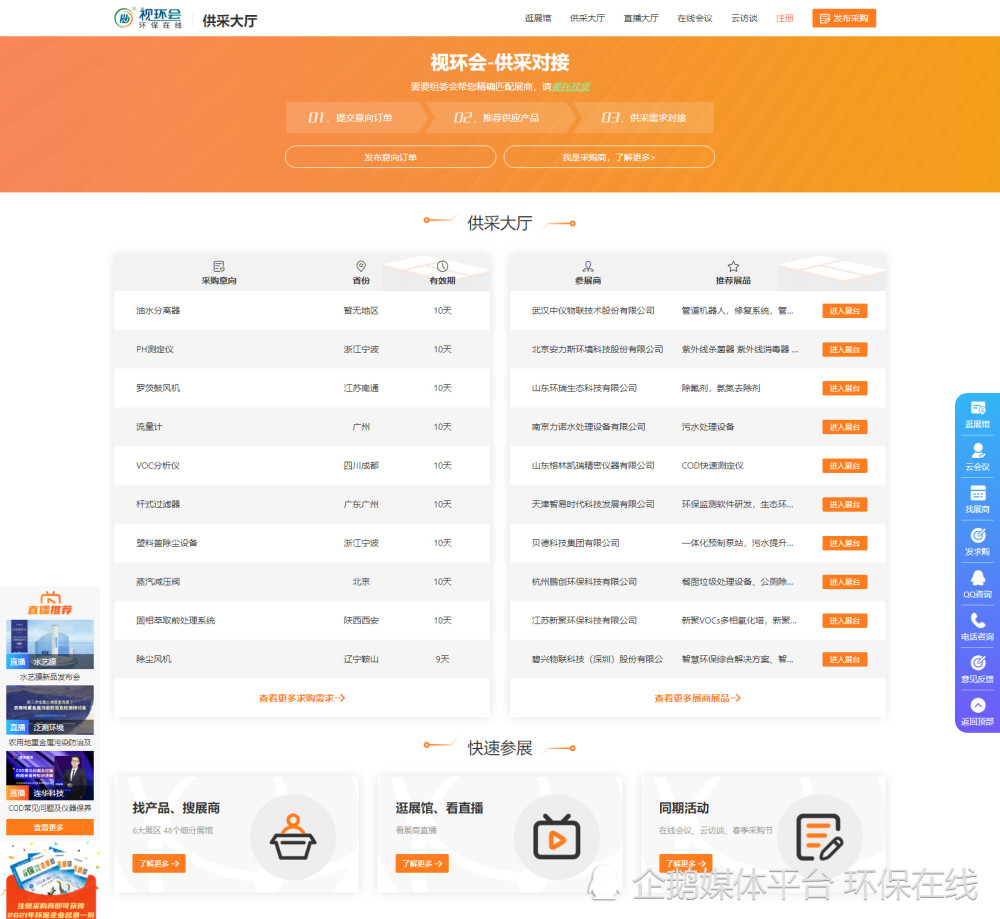Click 进入展台 in the 餐厨垃圾处理设备 row

pos(844,582)
